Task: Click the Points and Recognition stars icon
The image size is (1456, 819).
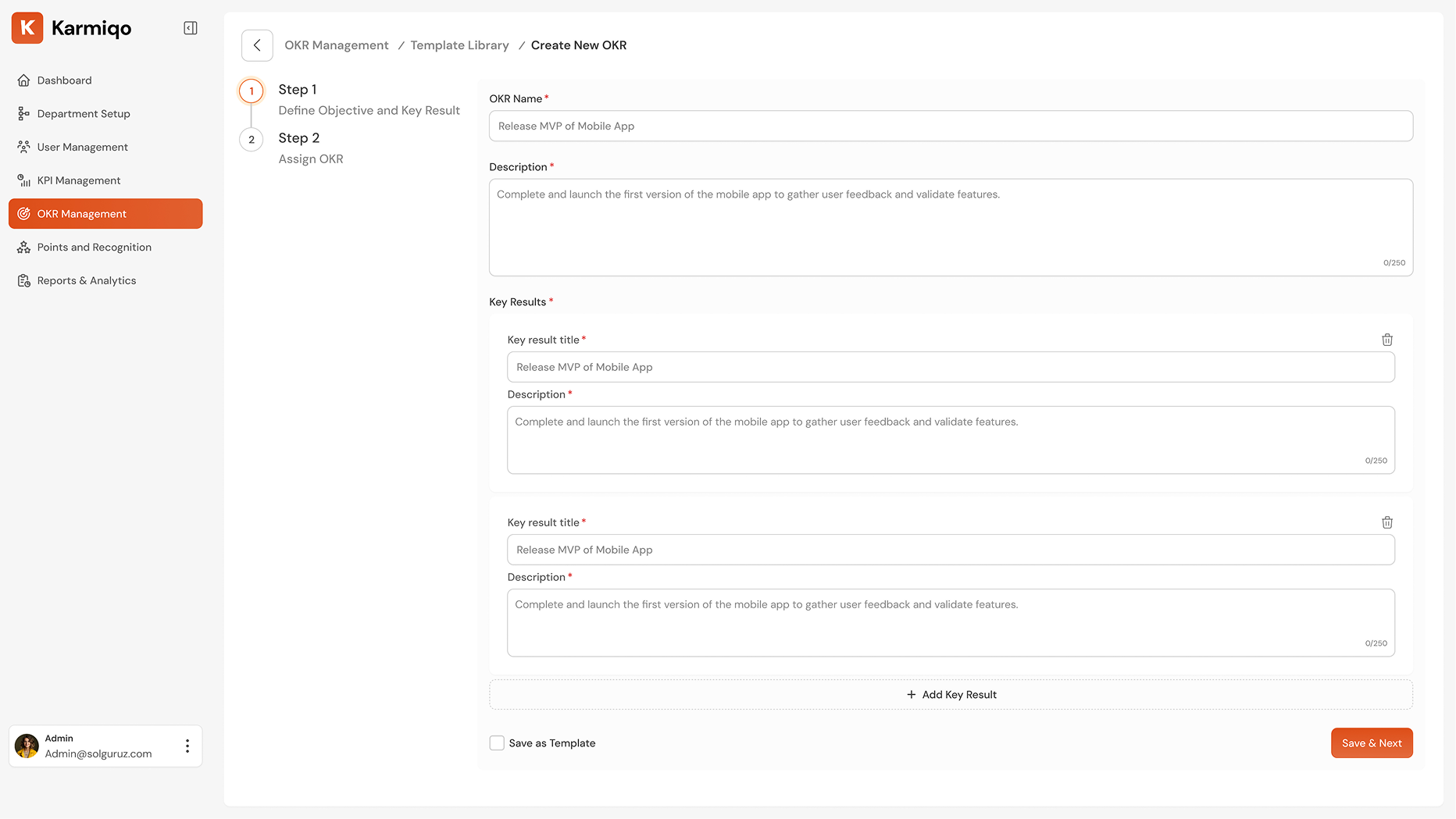Action: (x=24, y=247)
